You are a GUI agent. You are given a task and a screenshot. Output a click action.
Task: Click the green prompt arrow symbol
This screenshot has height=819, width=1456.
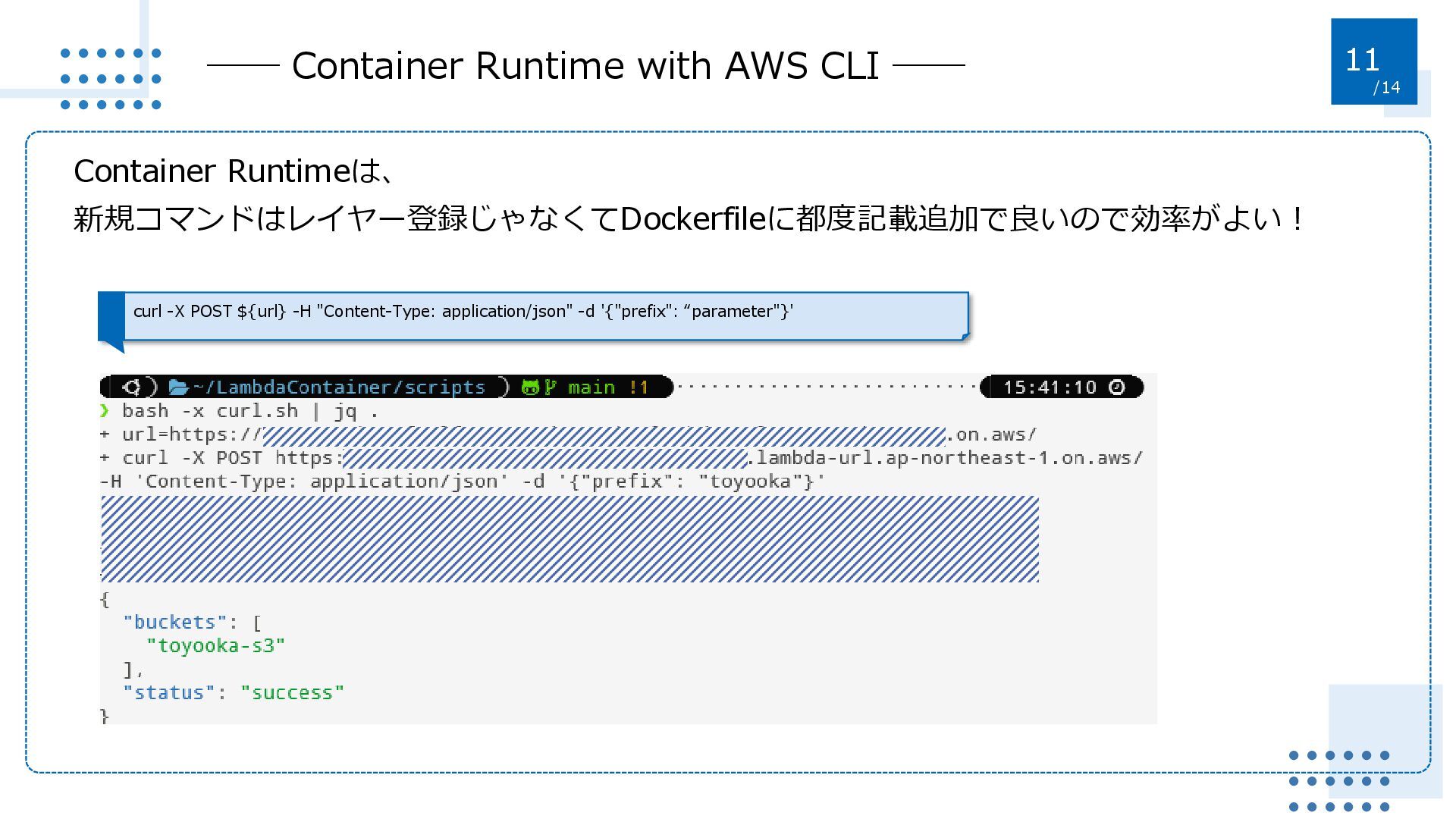tap(105, 411)
